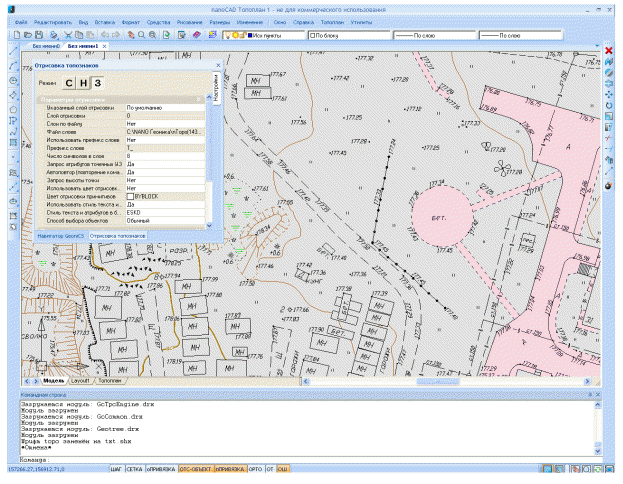Open the 'По блоку' color dropdown
Viewport: 623px width, 484px height.
click(350, 35)
